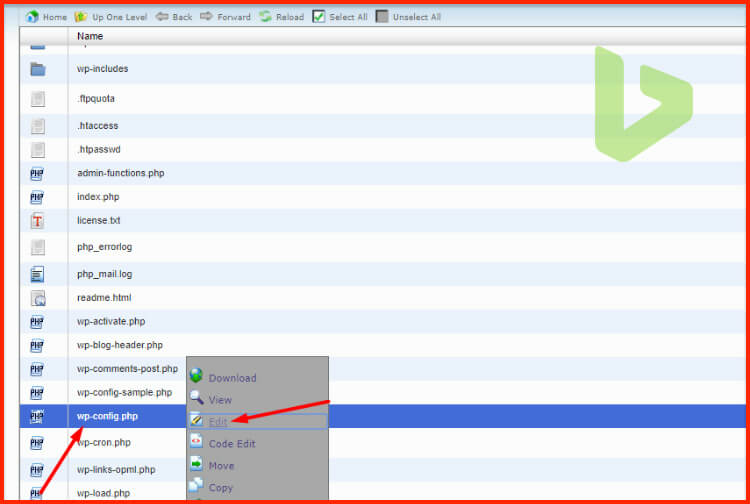This screenshot has height=504, width=750.
Task: Choose Download from the context menu
Action: (x=232, y=378)
